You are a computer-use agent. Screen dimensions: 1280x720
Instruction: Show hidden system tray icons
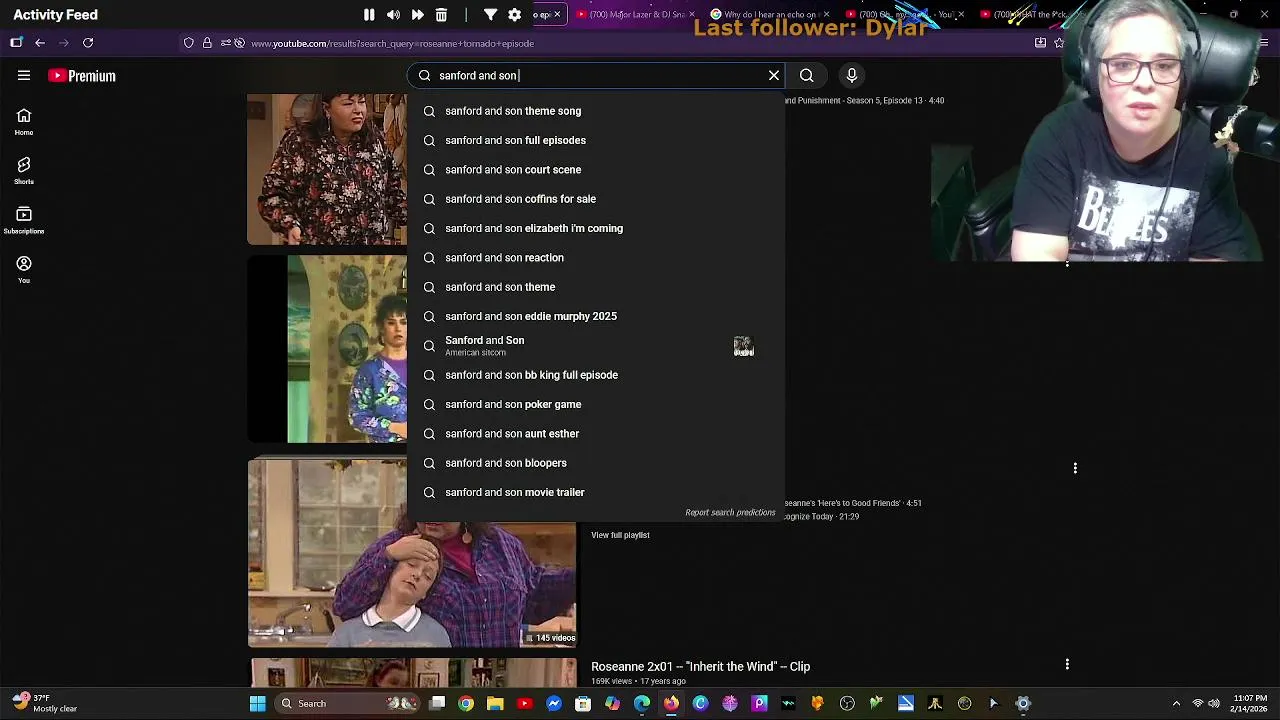coord(1176,703)
